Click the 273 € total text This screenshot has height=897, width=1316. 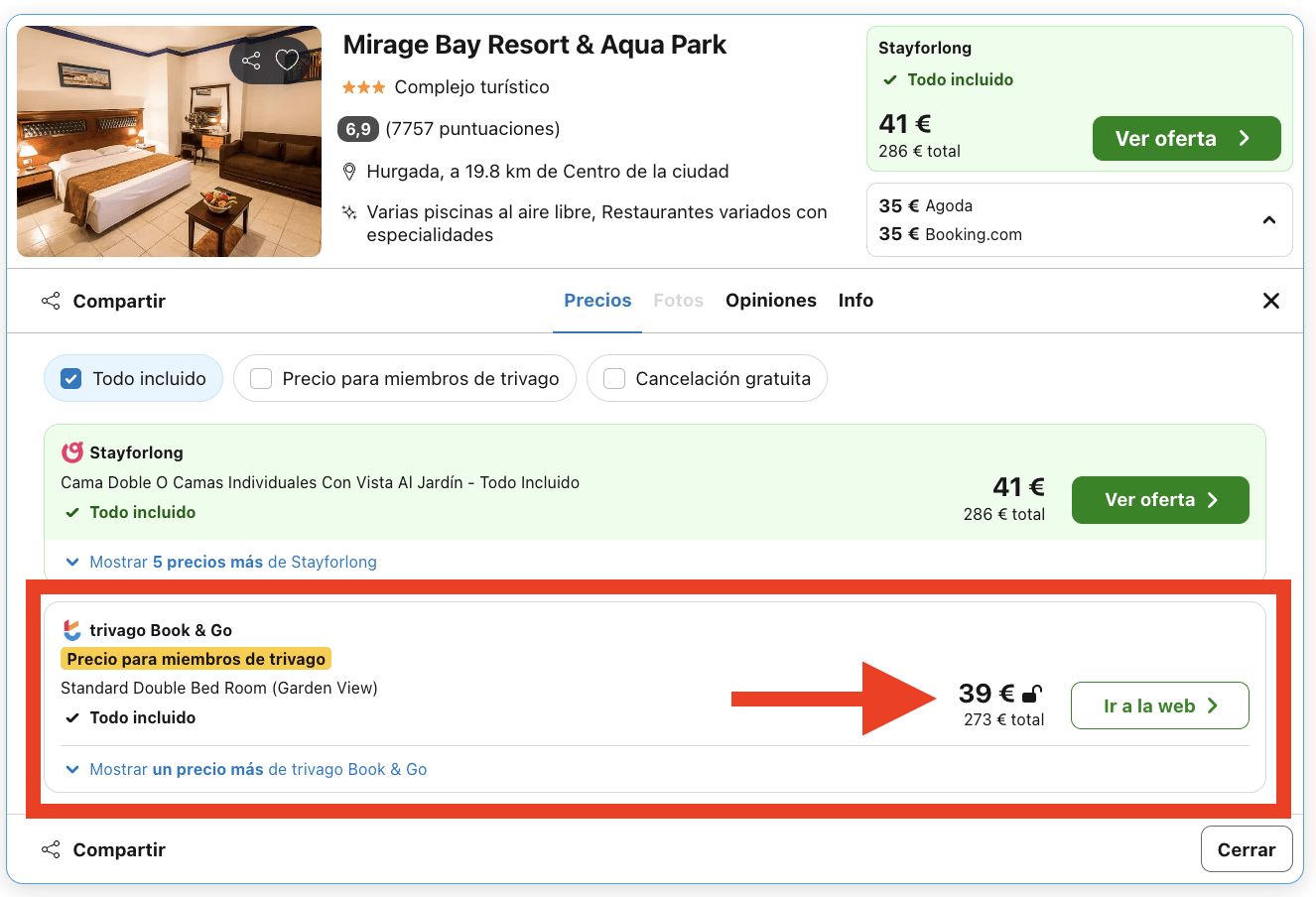click(x=1003, y=719)
